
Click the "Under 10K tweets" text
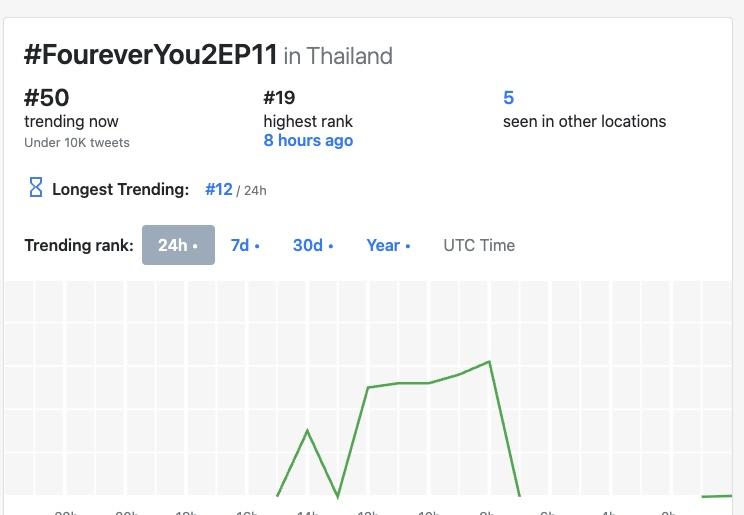point(77,142)
